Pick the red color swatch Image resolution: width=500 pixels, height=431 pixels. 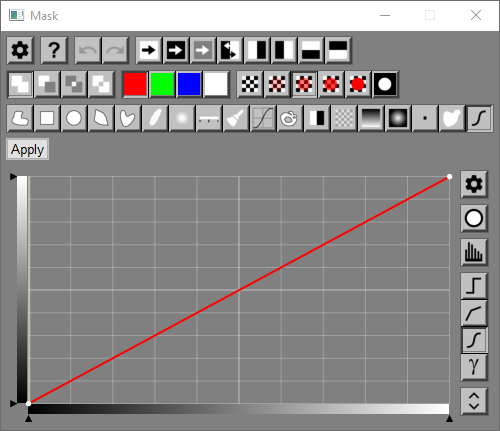[x=135, y=84]
